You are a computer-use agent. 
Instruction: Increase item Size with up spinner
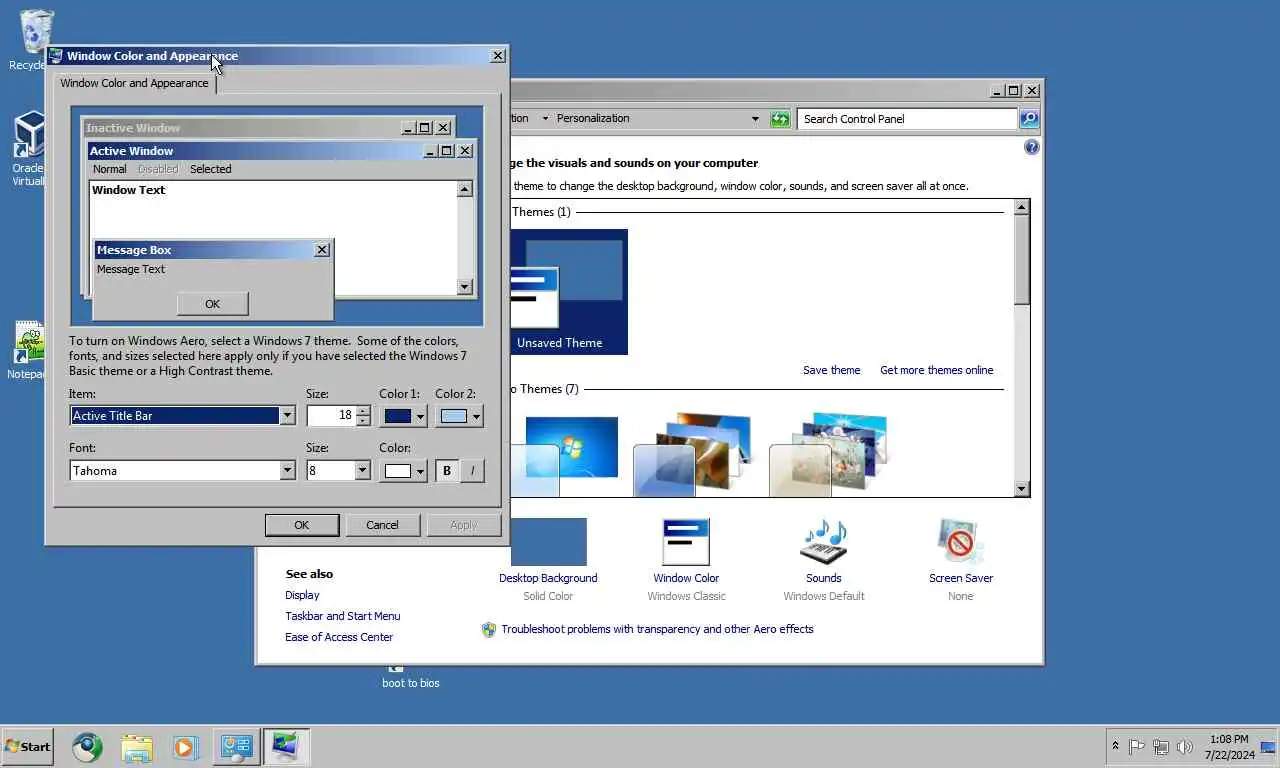[362, 410]
